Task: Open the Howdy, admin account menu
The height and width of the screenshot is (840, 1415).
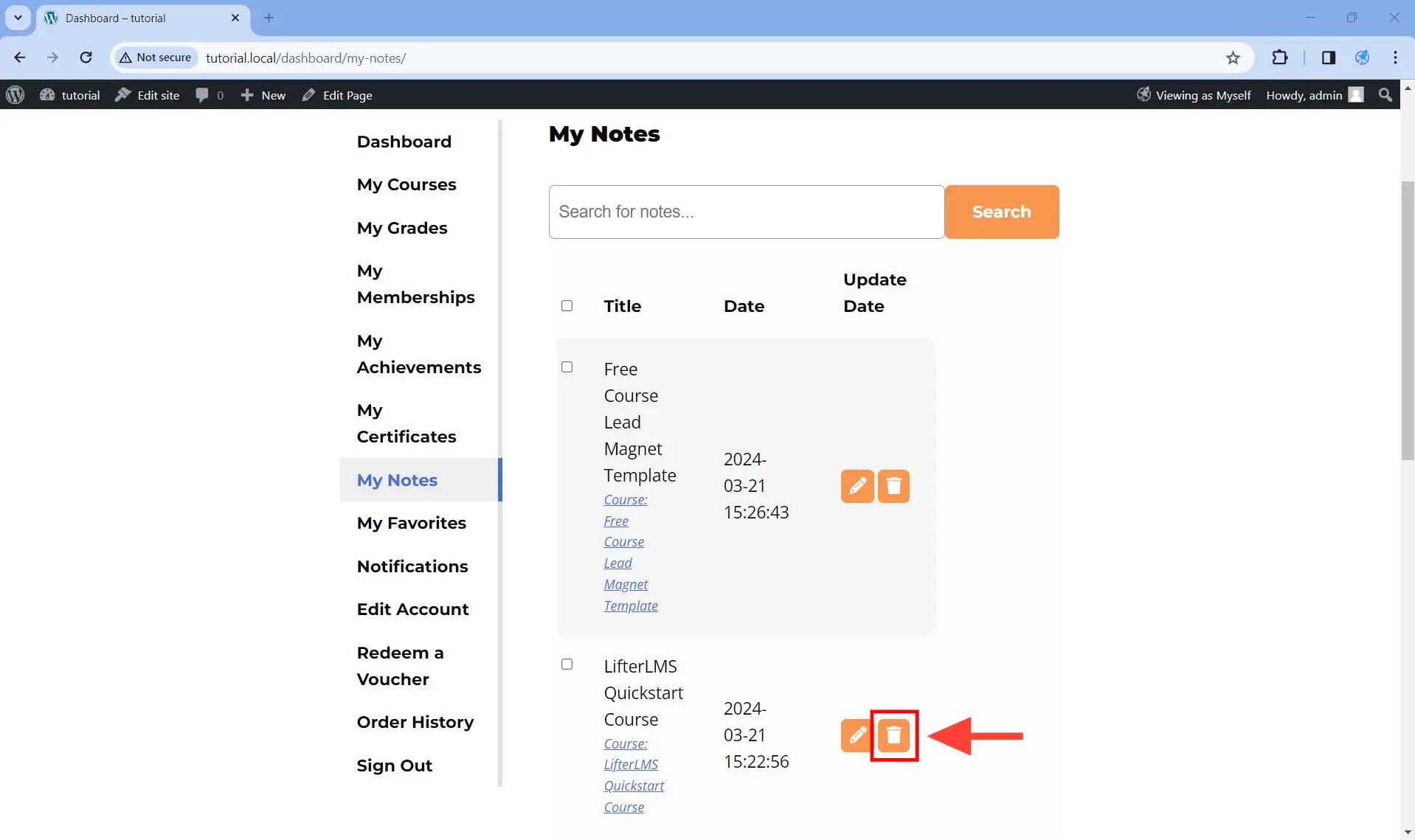Action: coord(1315,95)
